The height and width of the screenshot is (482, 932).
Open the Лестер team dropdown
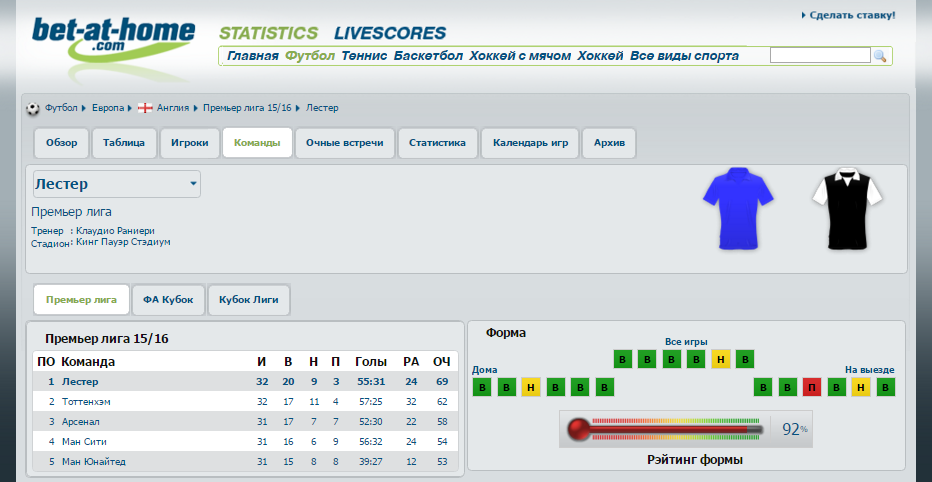[x=117, y=184]
